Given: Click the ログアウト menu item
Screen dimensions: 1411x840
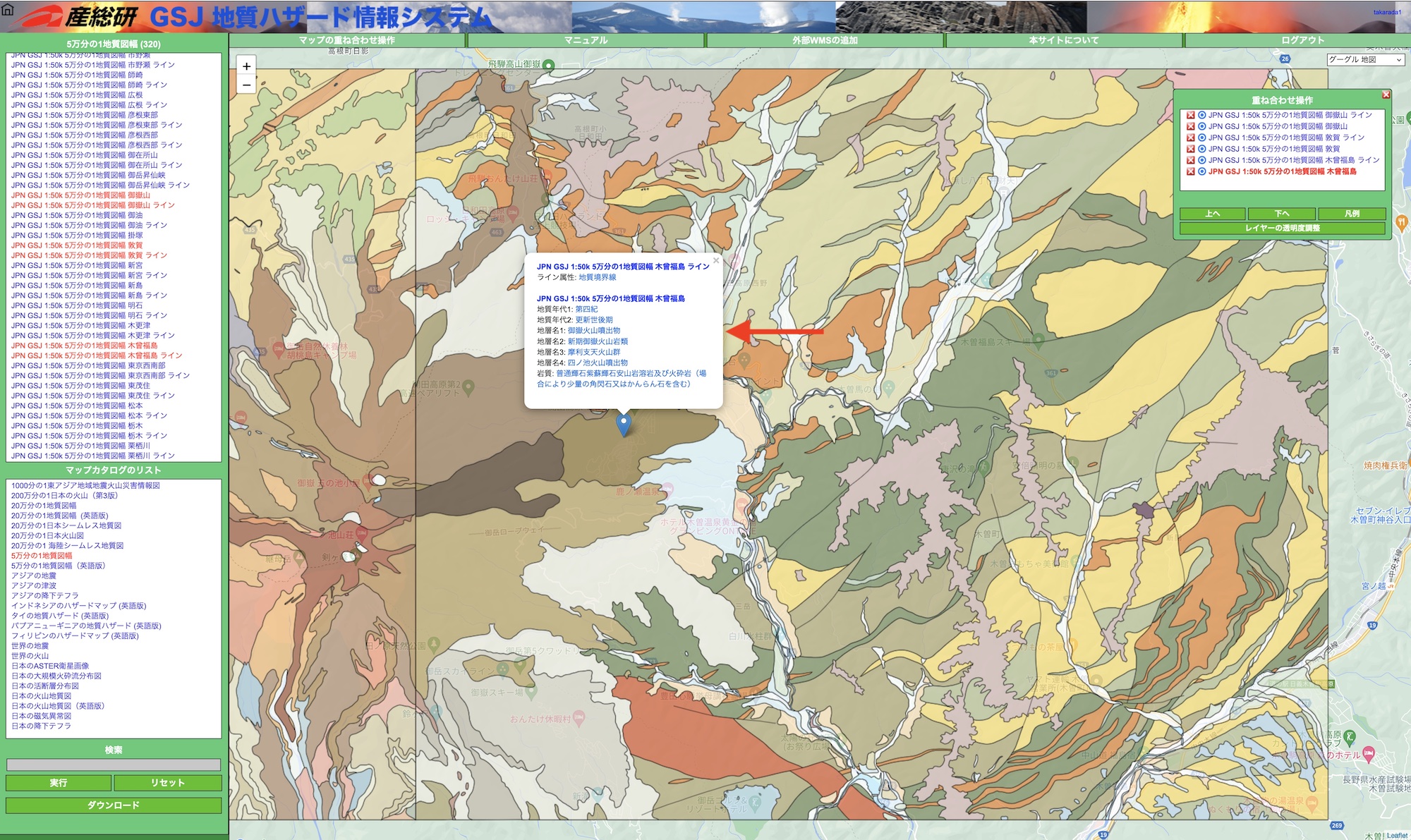Looking at the screenshot, I should coord(1302,40).
